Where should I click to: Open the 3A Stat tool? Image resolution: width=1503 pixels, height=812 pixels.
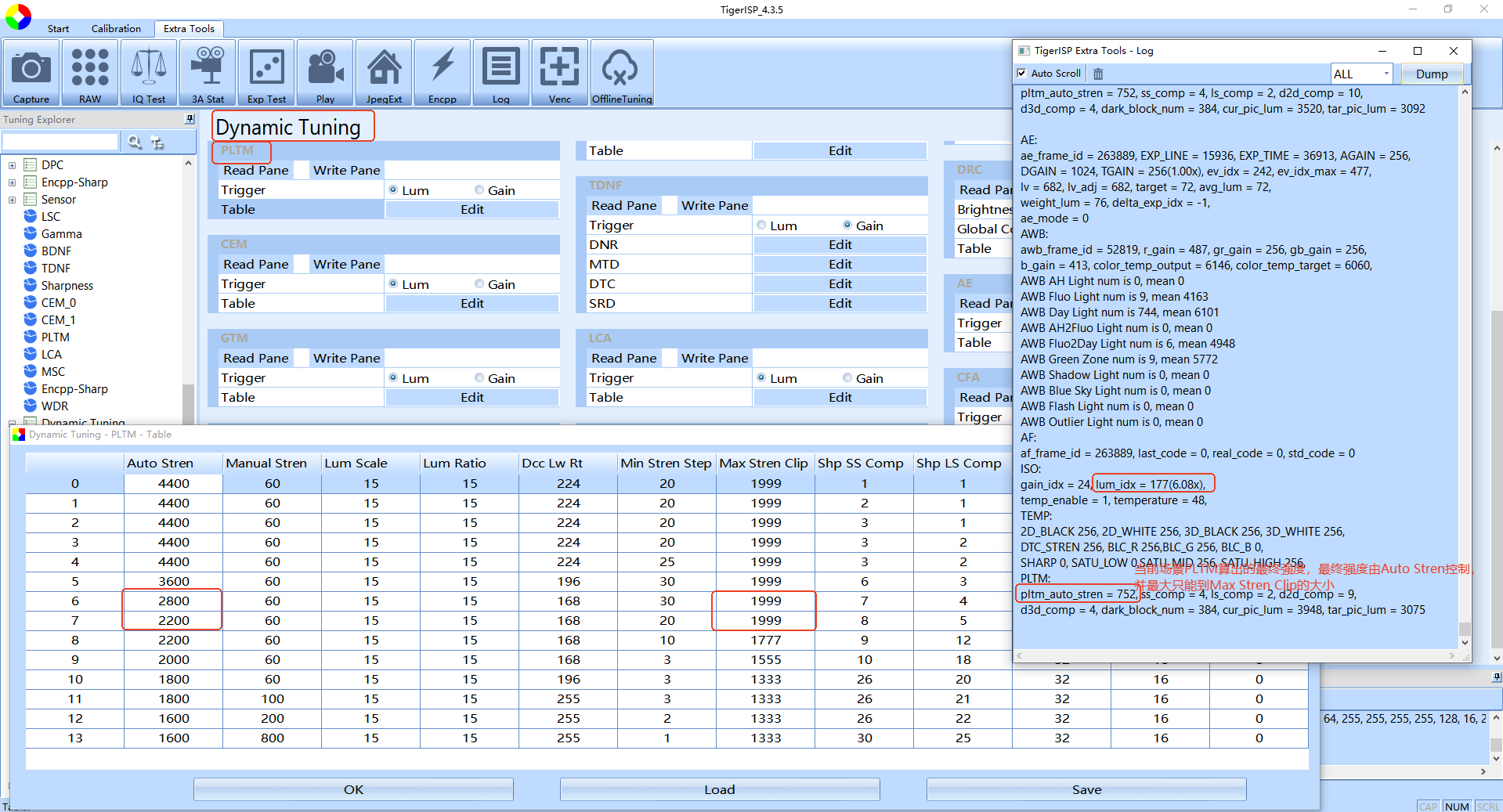pos(208,72)
